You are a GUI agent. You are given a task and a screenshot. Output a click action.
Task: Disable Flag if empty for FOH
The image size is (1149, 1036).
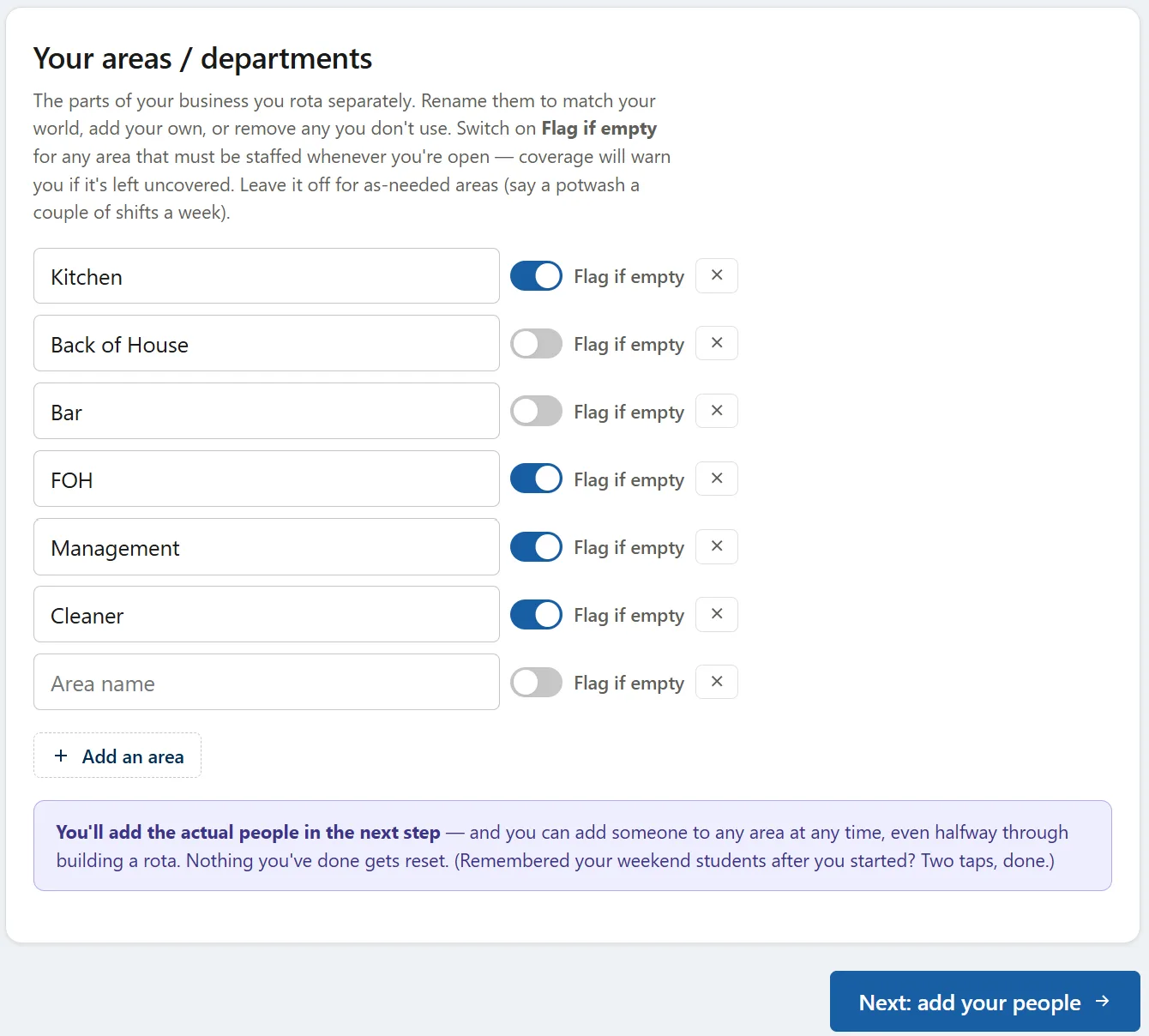tap(537, 479)
